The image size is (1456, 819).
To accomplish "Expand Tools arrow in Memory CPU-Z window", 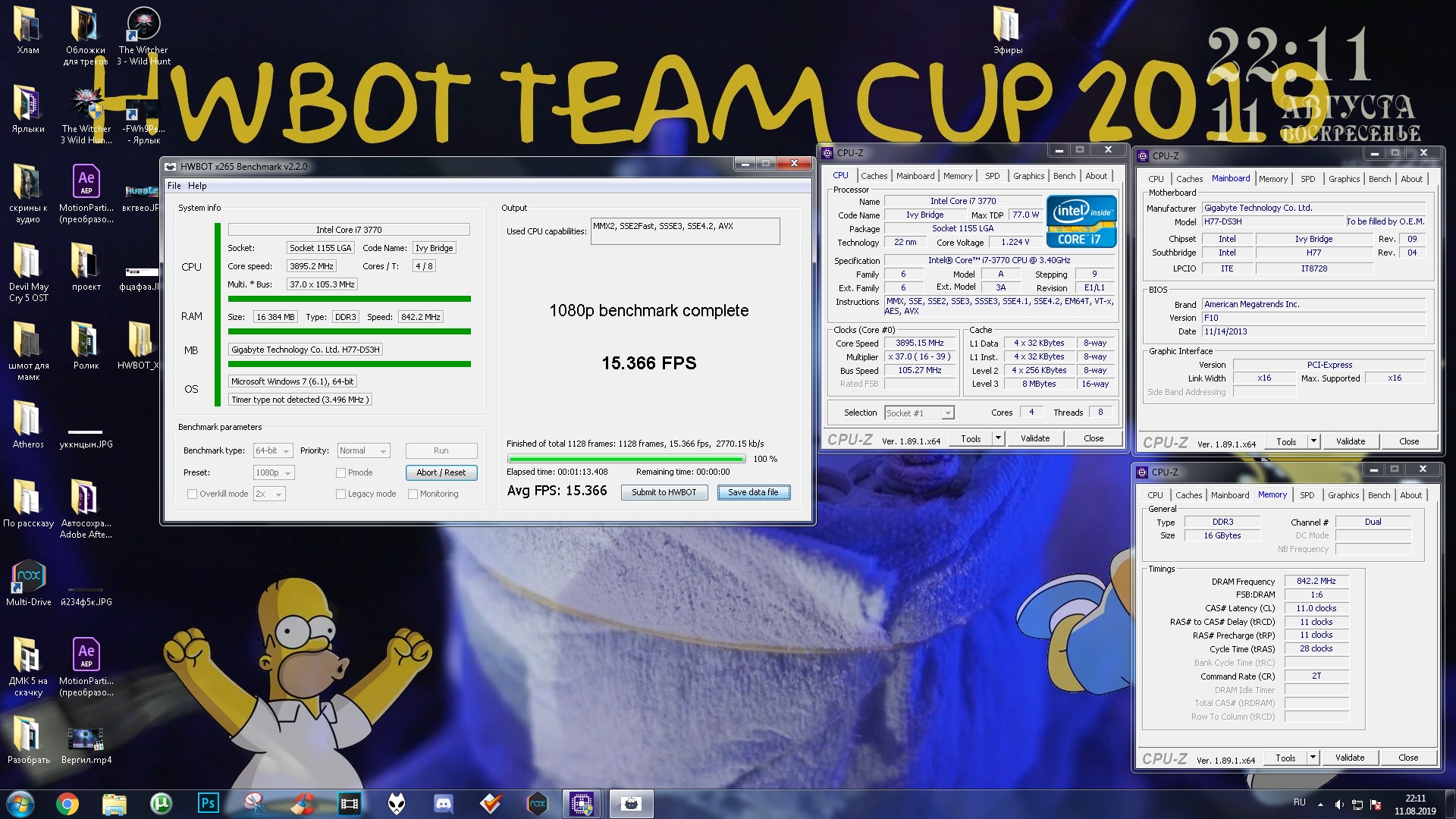I will tap(1313, 758).
